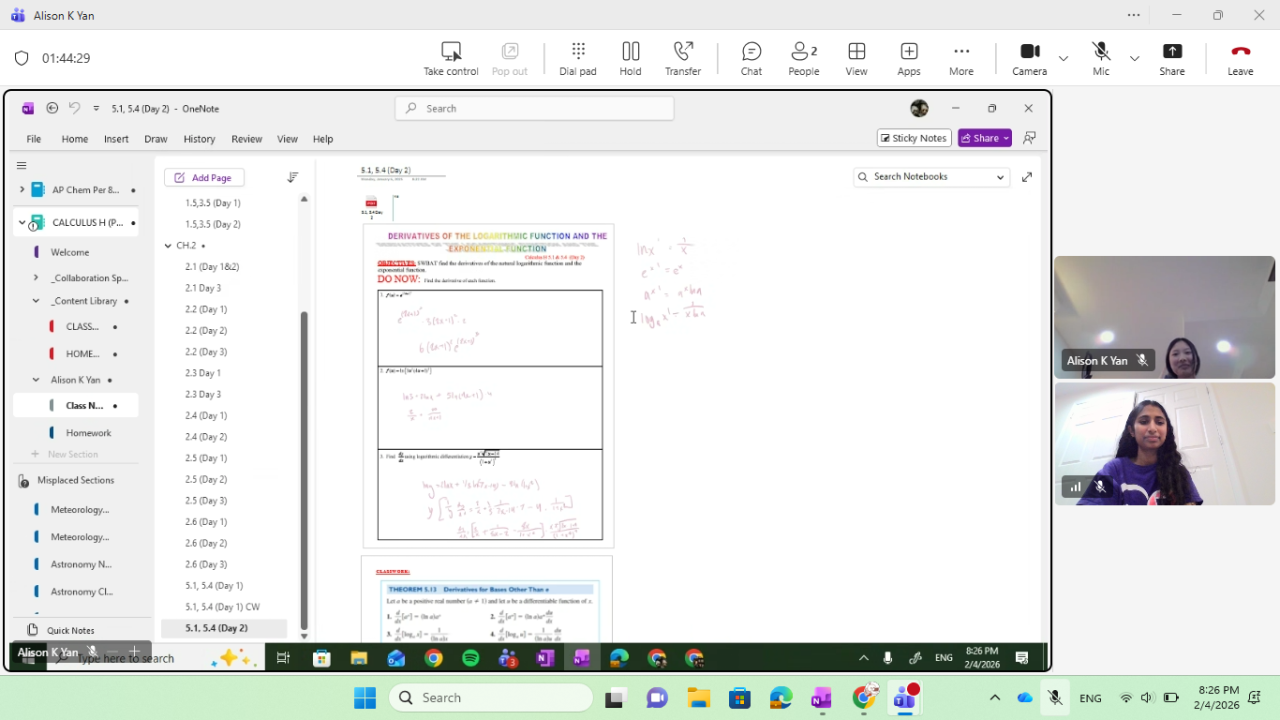Open the People participants list
The image size is (1280, 720).
tap(803, 58)
